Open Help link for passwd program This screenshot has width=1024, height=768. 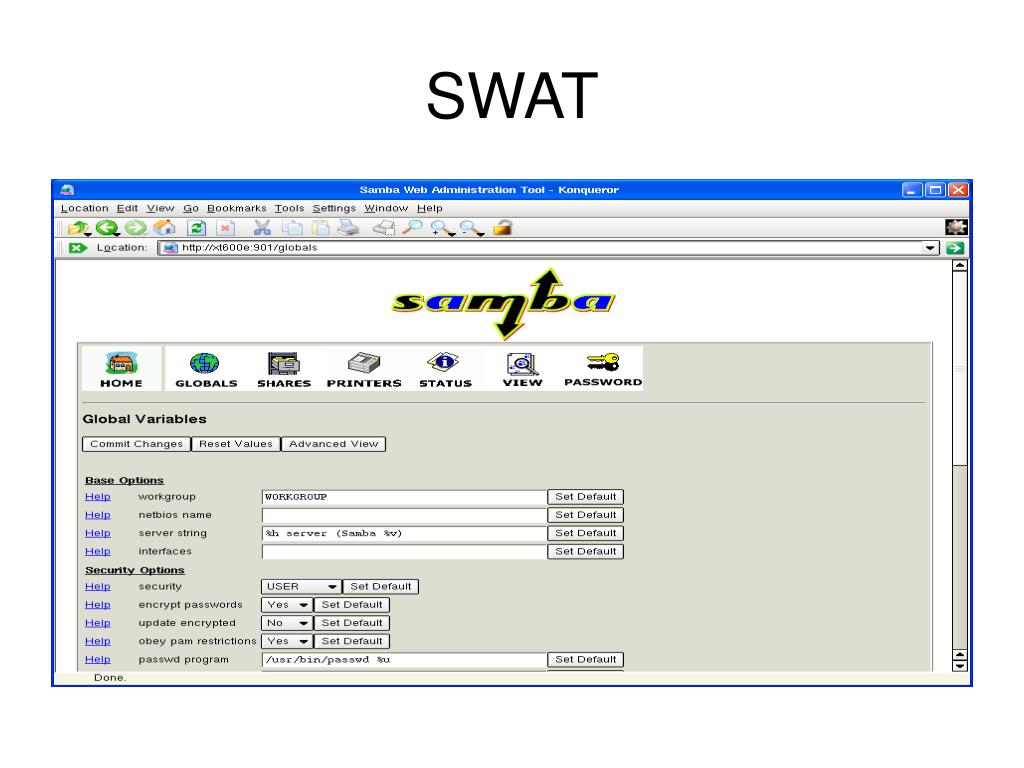click(97, 660)
